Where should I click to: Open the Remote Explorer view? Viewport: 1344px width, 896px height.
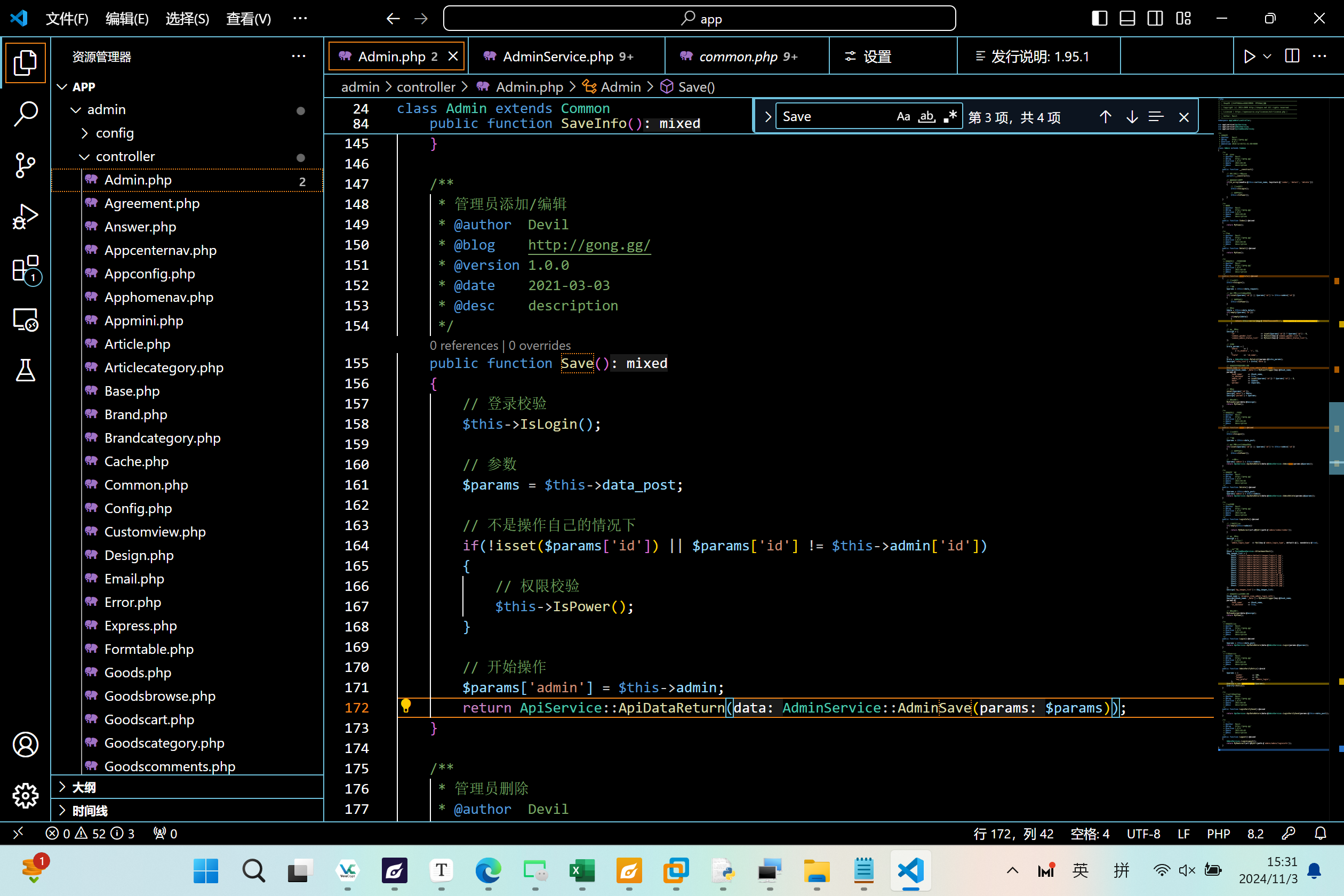point(25,320)
